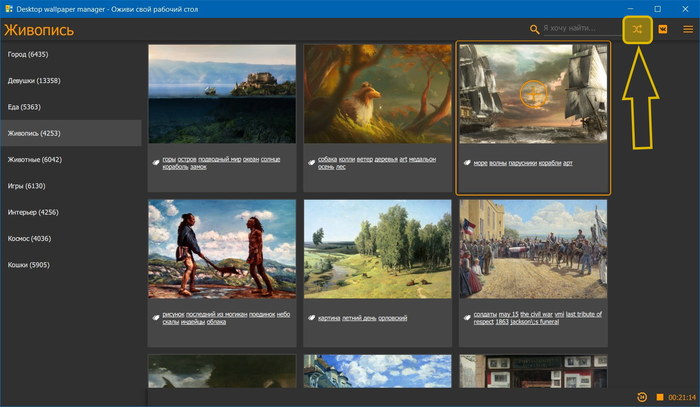700x407 pixels.
Task: Click the set-wallpaper circle on ships painting
Action: click(x=533, y=93)
